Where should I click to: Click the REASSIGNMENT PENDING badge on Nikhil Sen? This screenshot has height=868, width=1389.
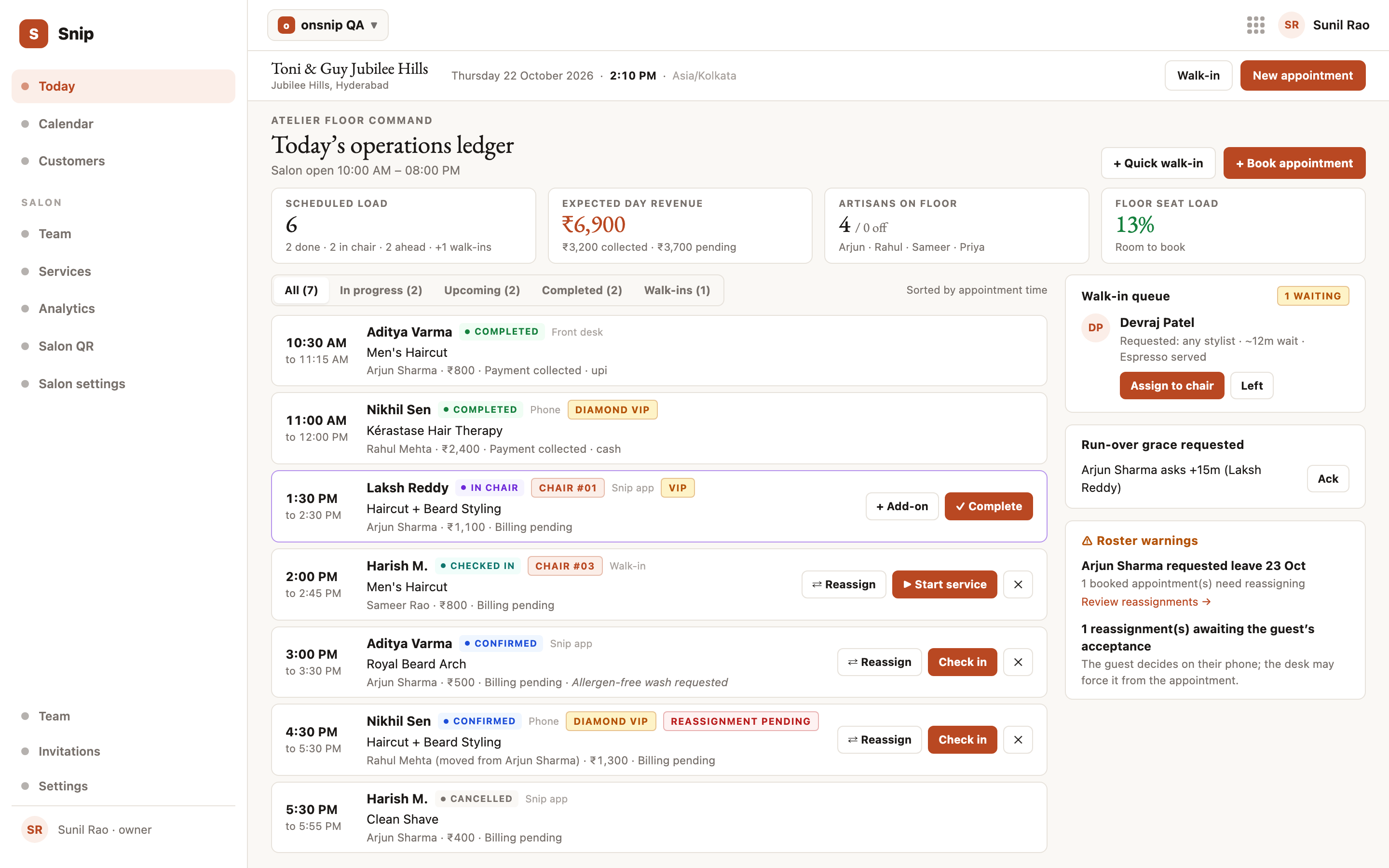(740, 721)
